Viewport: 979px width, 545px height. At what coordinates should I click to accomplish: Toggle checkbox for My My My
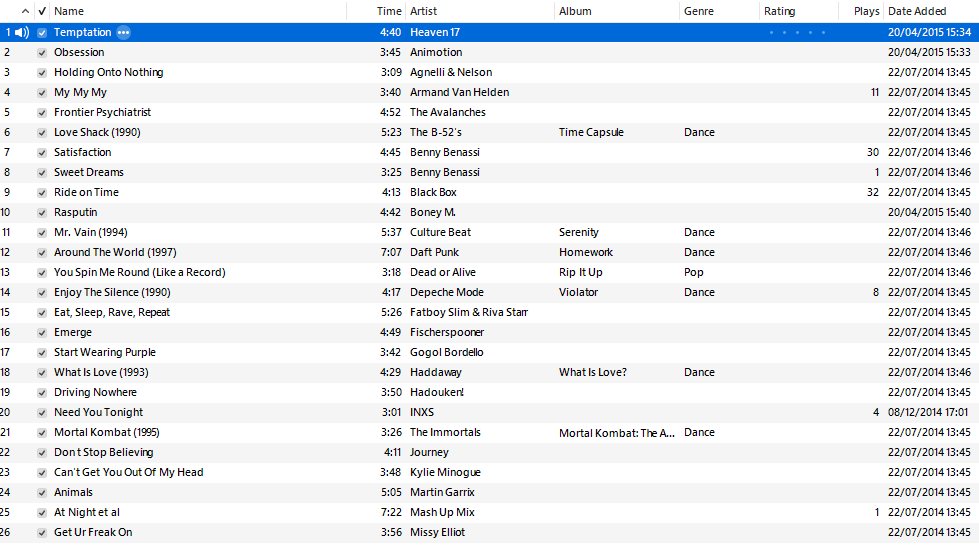click(42, 93)
